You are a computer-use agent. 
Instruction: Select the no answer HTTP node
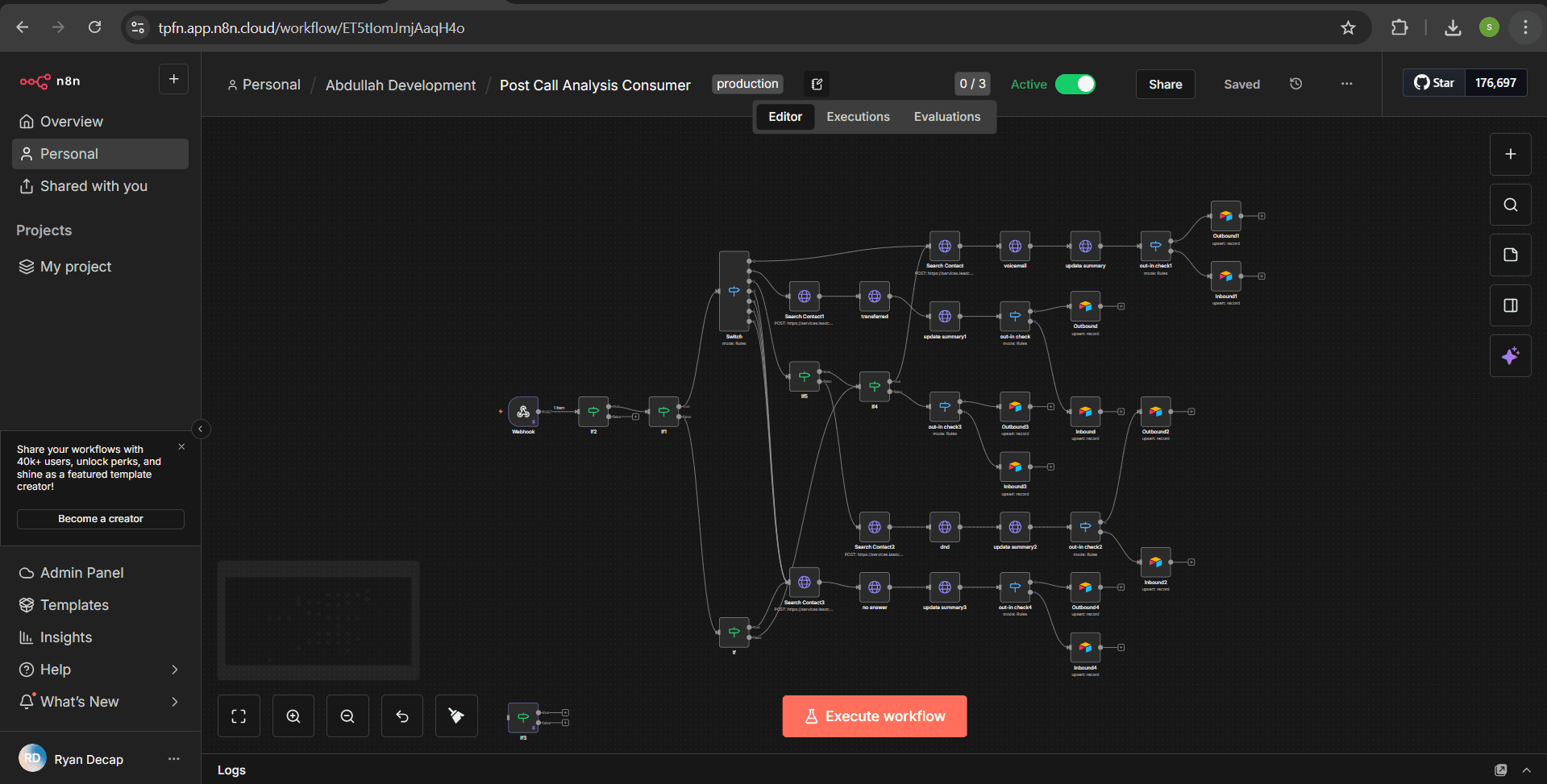tap(875, 587)
